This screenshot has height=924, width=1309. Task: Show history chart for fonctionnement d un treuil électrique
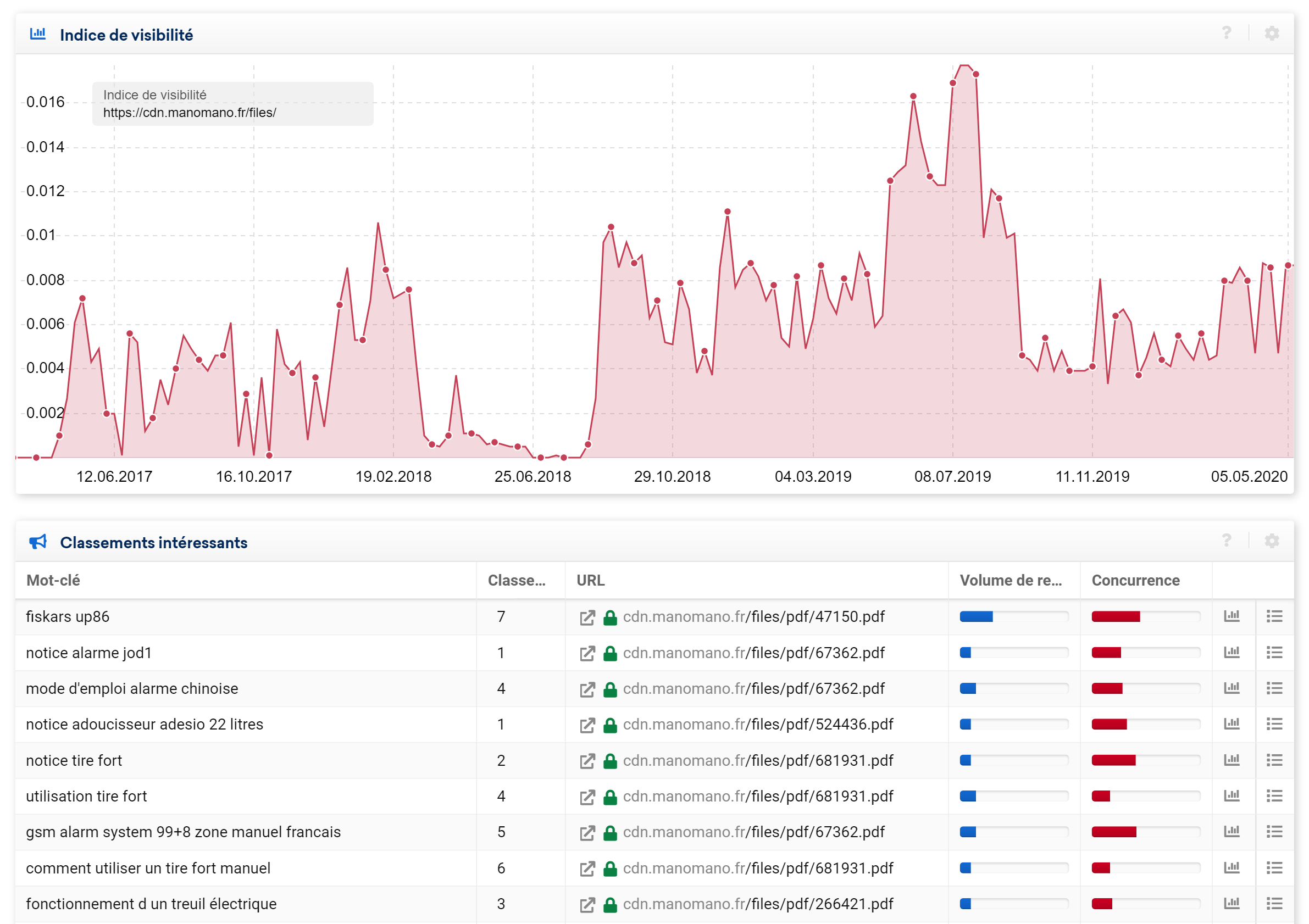[1232, 903]
